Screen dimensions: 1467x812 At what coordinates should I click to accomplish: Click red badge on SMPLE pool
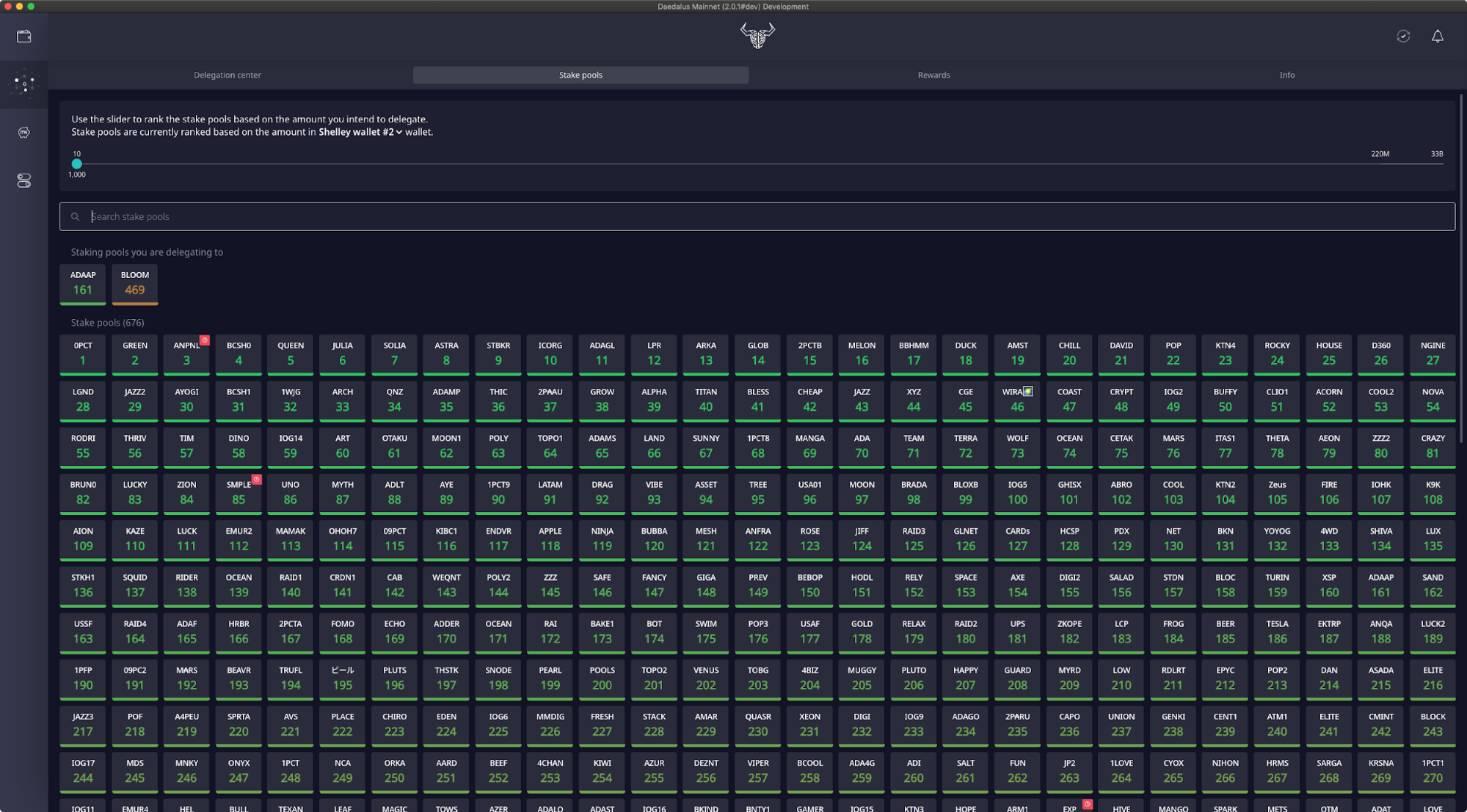click(x=256, y=480)
